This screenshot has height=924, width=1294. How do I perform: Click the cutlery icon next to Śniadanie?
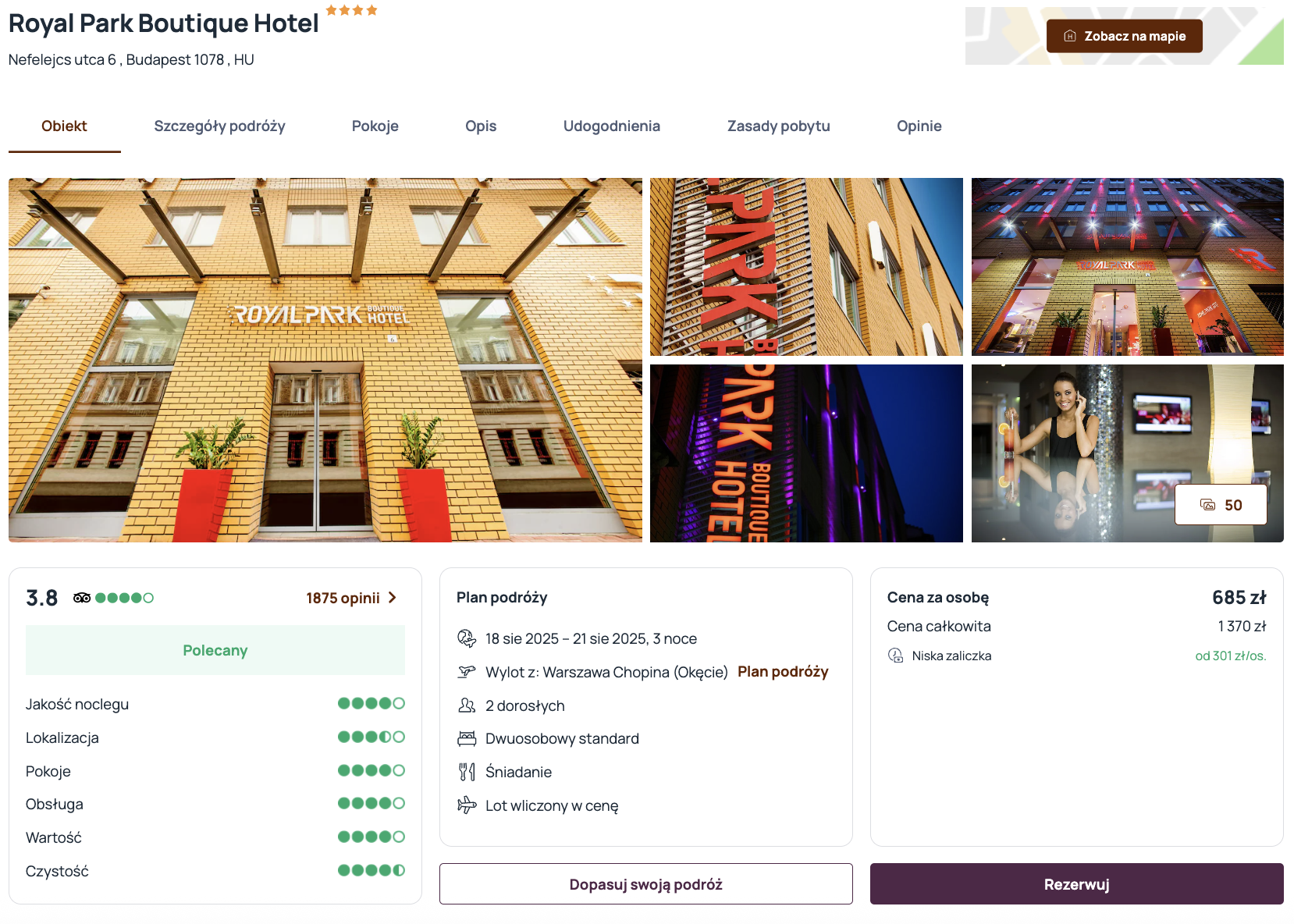click(467, 772)
